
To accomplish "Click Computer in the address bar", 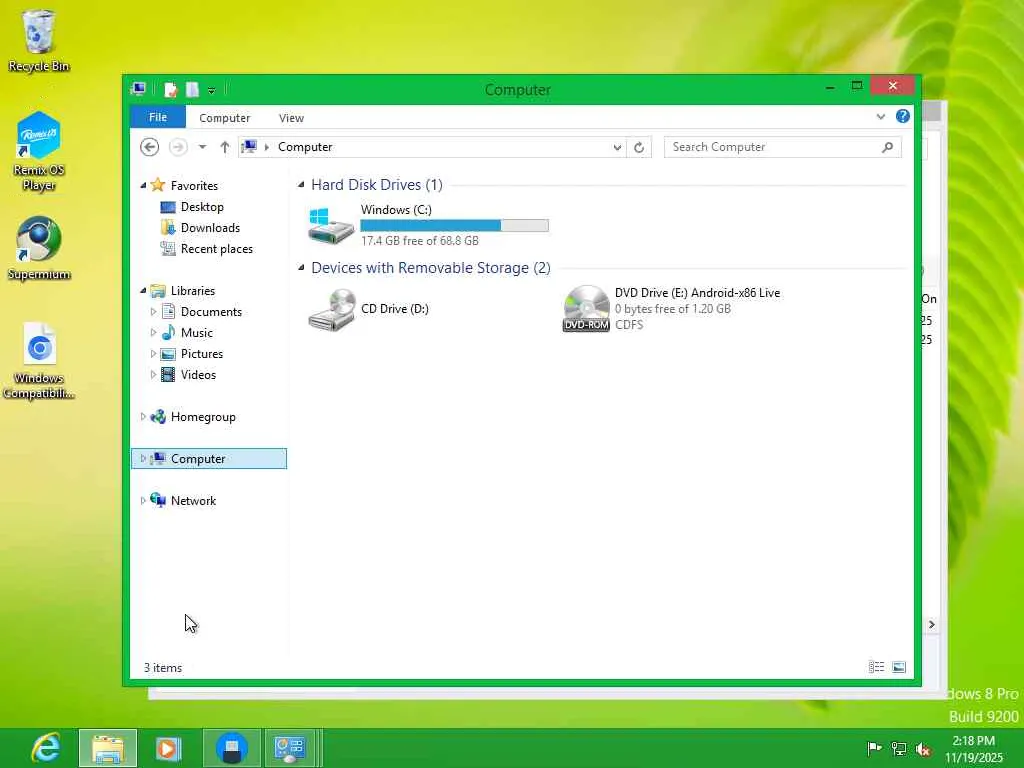I will point(305,147).
